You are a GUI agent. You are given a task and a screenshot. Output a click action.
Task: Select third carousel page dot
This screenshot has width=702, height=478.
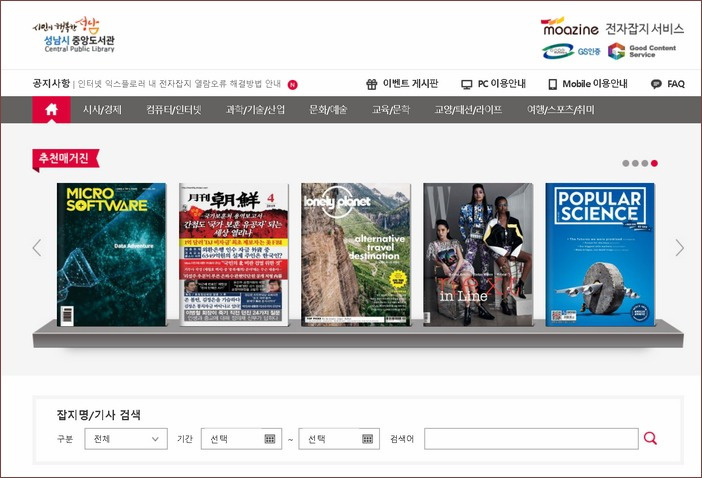coord(645,163)
